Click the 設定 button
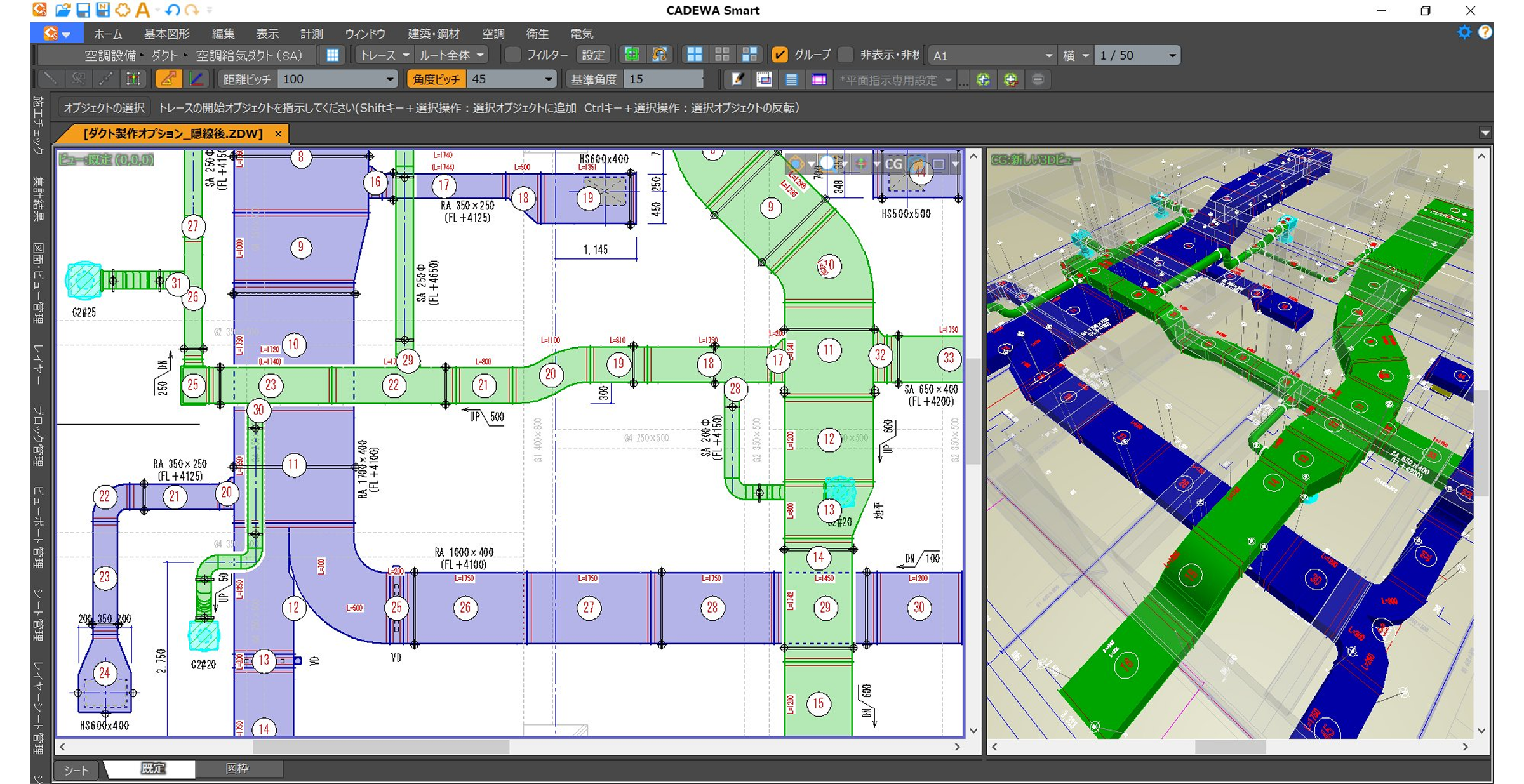The image size is (1524, 784). (593, 55)
